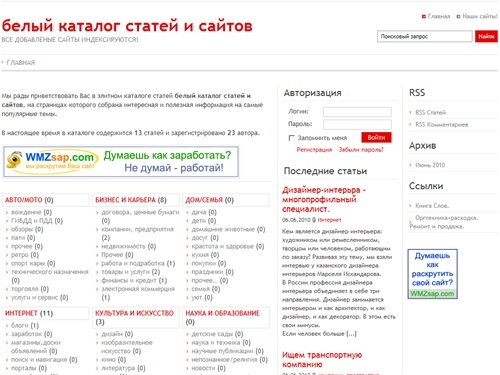Open the кухня subcategory
Image resolution: width=500 pixels, height=375 pixels.
coord(200,255)
